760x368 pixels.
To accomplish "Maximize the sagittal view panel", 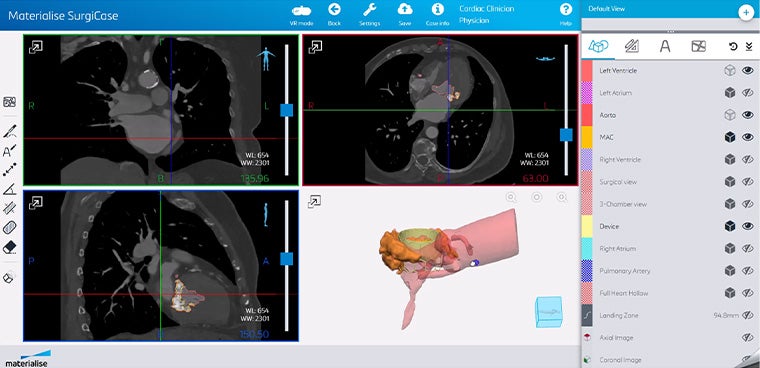I will pos(35,203).
